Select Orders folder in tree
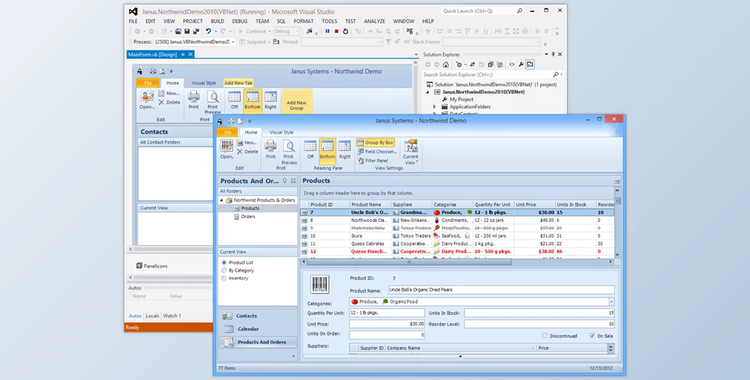Image resolution: width=750 pixels, height=380 pixels. pyautogui.click(x=248, y=217)
